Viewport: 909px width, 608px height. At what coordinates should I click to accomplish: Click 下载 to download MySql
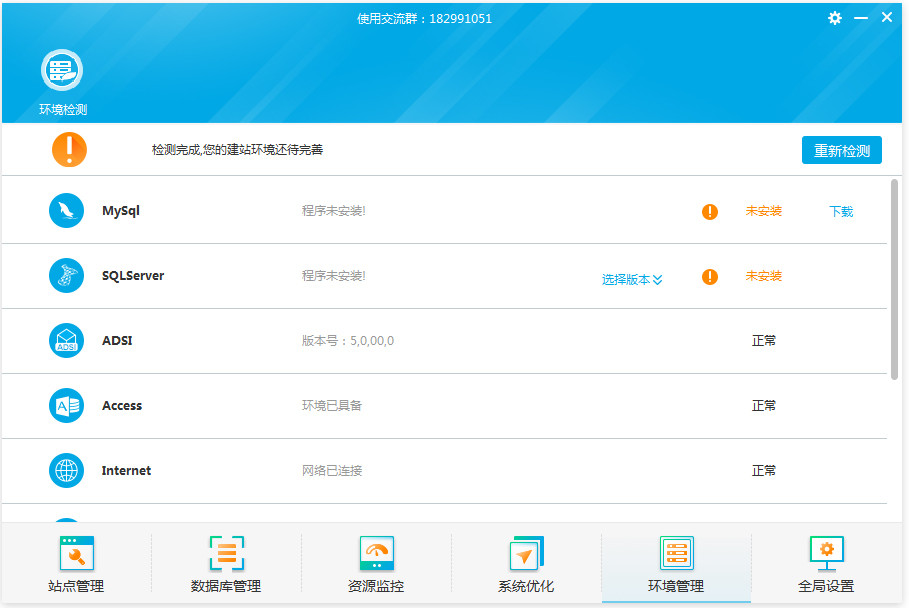(x=840, y=211)
